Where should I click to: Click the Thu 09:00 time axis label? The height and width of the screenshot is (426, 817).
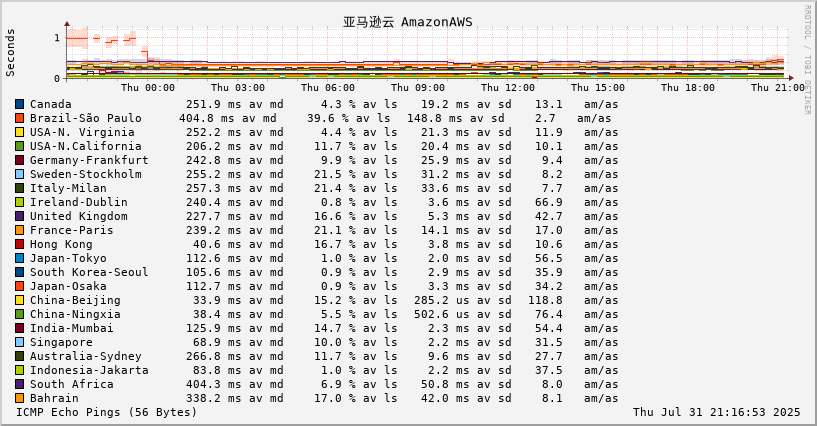pyautogui.click(x=418, y=87)
